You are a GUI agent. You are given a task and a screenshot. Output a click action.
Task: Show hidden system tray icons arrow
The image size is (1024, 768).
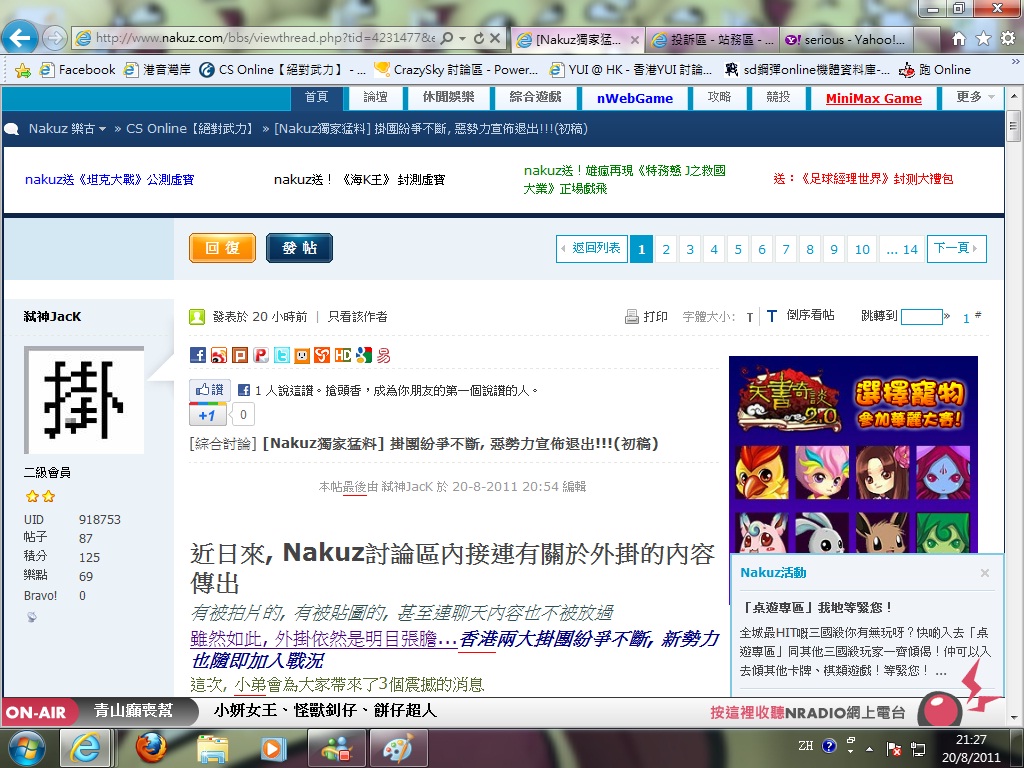click(869, 748)
